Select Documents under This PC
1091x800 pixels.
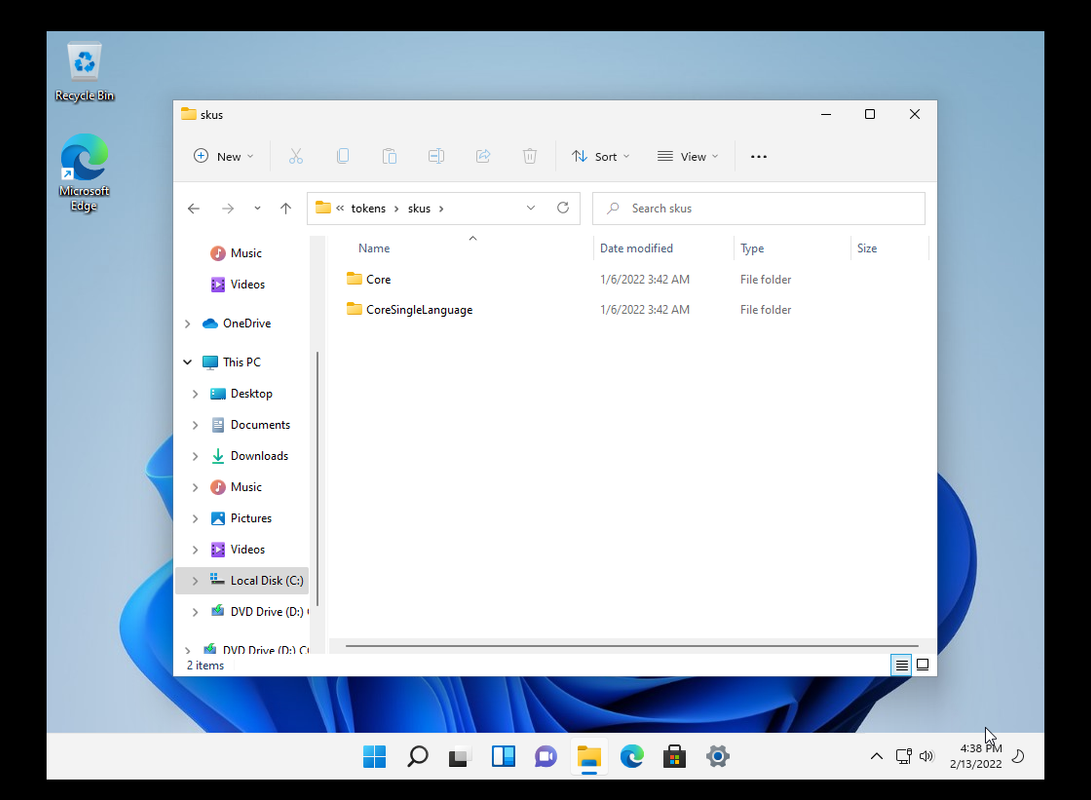click(x=260, y=424)
